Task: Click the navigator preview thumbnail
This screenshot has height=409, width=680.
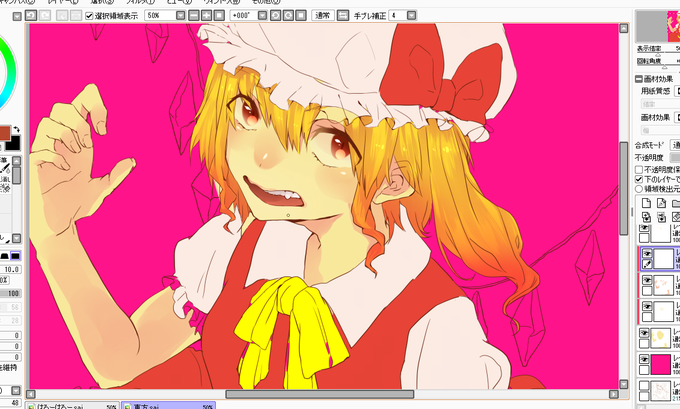Action: coord(657,26)
